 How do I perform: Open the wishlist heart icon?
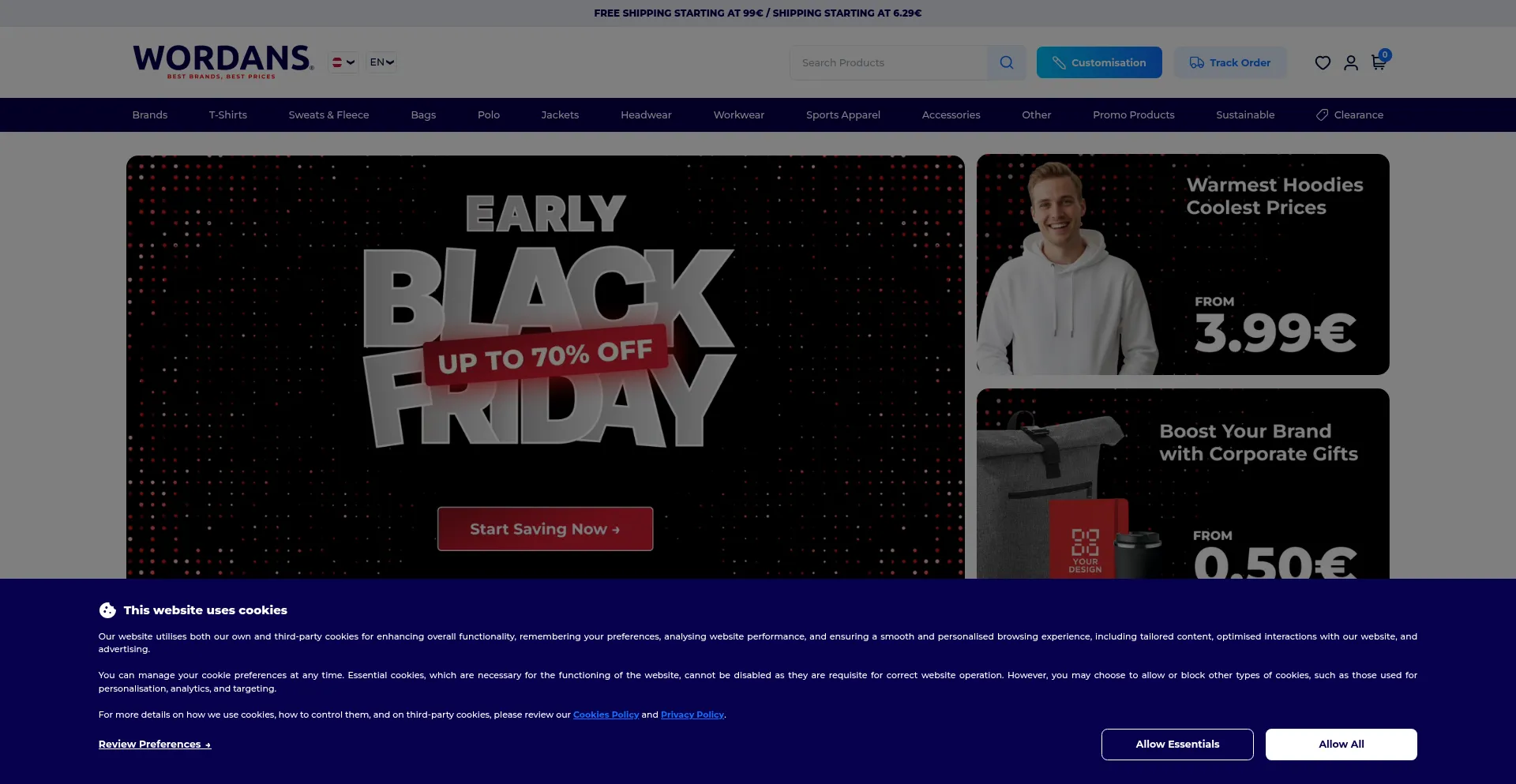[1323, 63]
